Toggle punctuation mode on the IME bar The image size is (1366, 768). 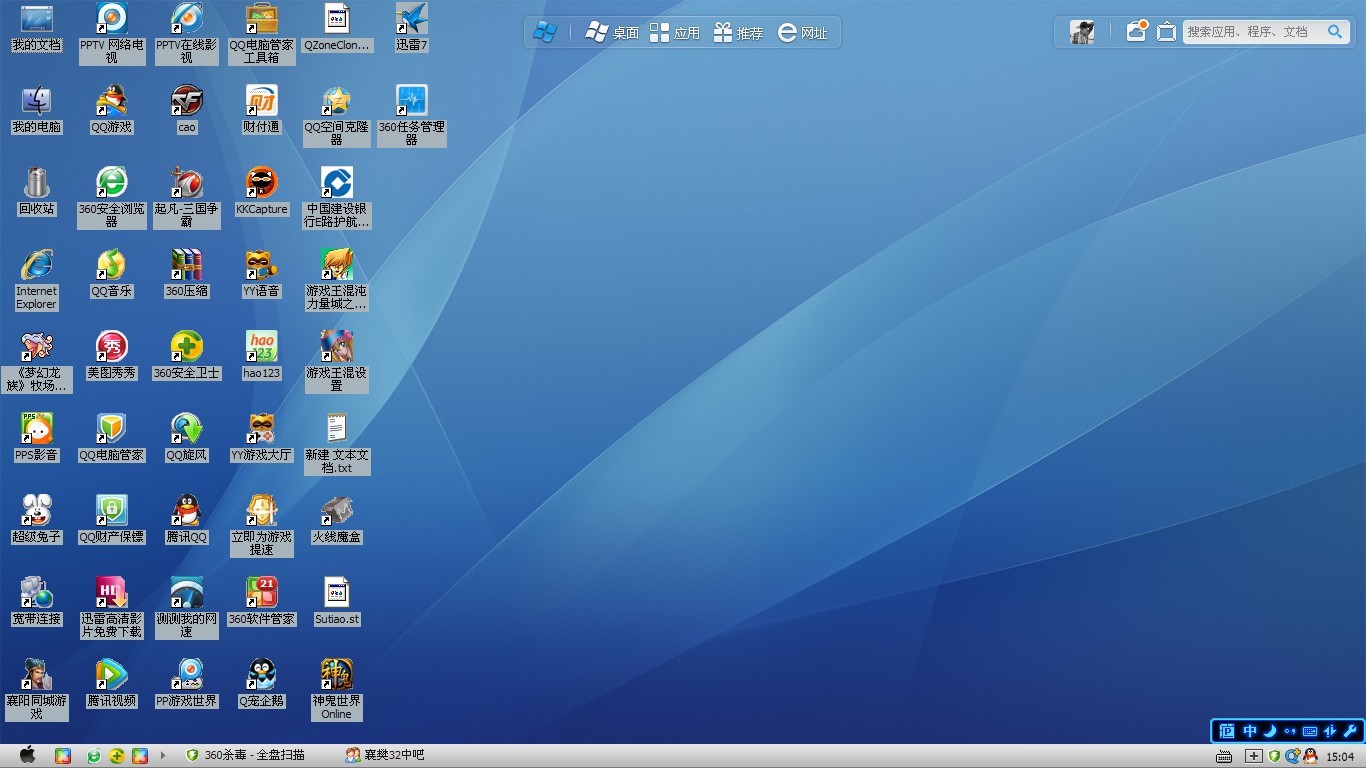[1290, 731]
